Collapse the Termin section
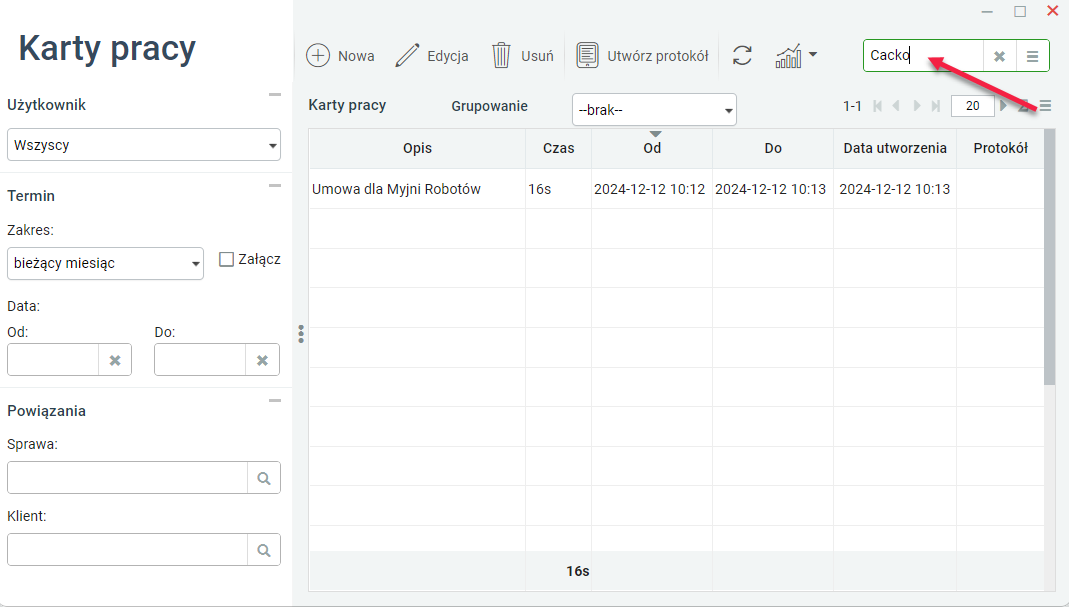The image size is (1069, 607). (275, 186)
